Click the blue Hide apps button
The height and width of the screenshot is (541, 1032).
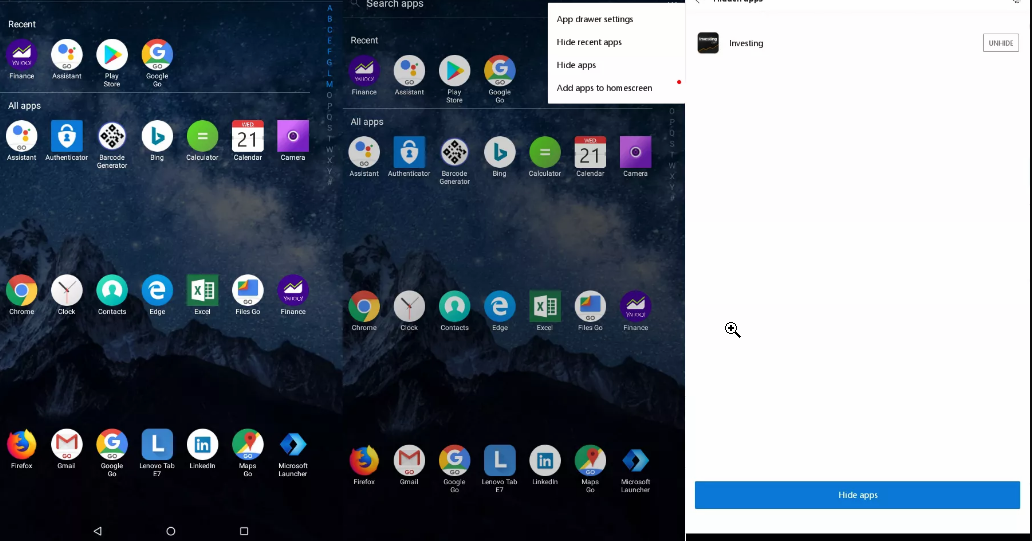[858, 495]
